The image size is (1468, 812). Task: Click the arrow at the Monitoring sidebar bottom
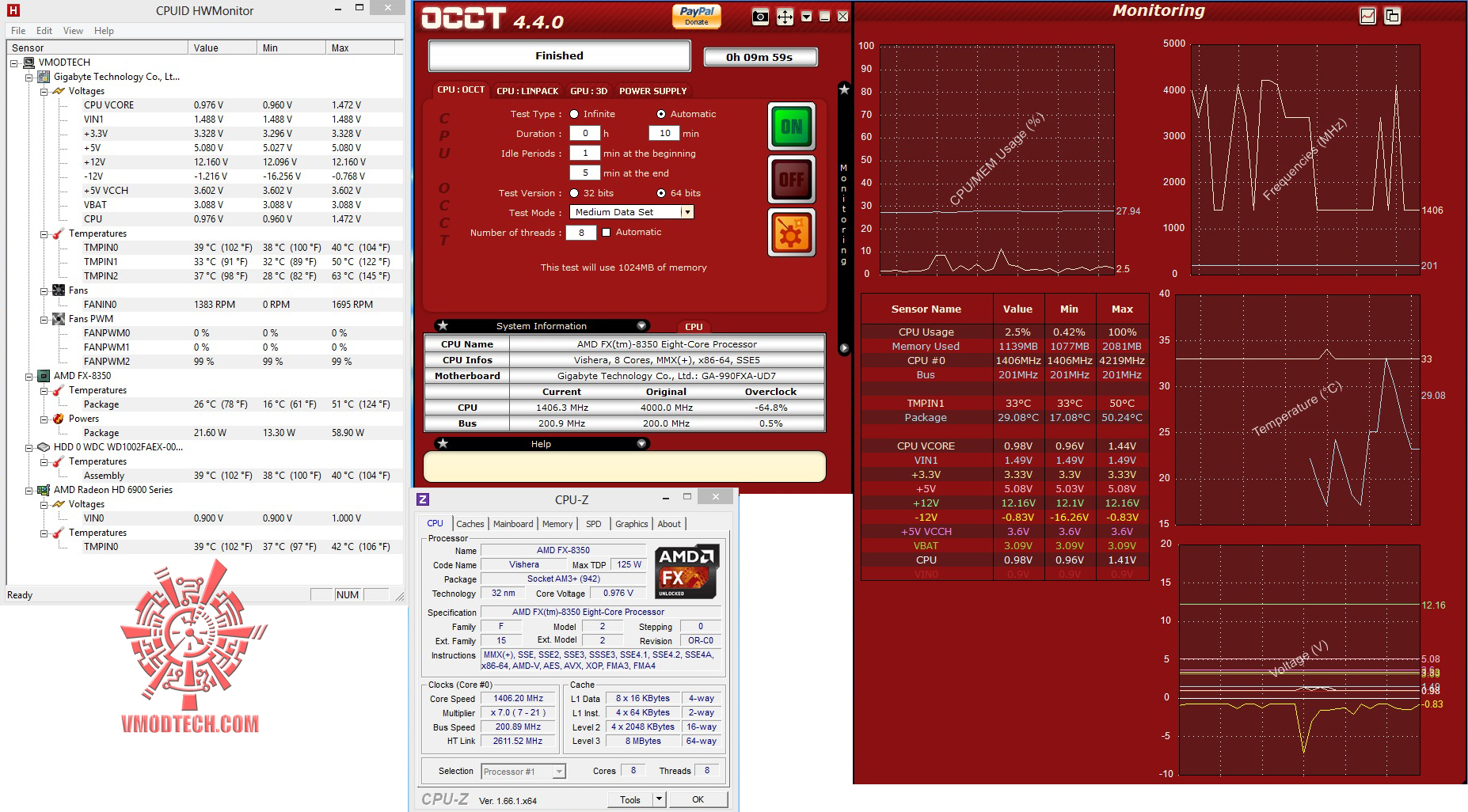[x=844, y=347]
